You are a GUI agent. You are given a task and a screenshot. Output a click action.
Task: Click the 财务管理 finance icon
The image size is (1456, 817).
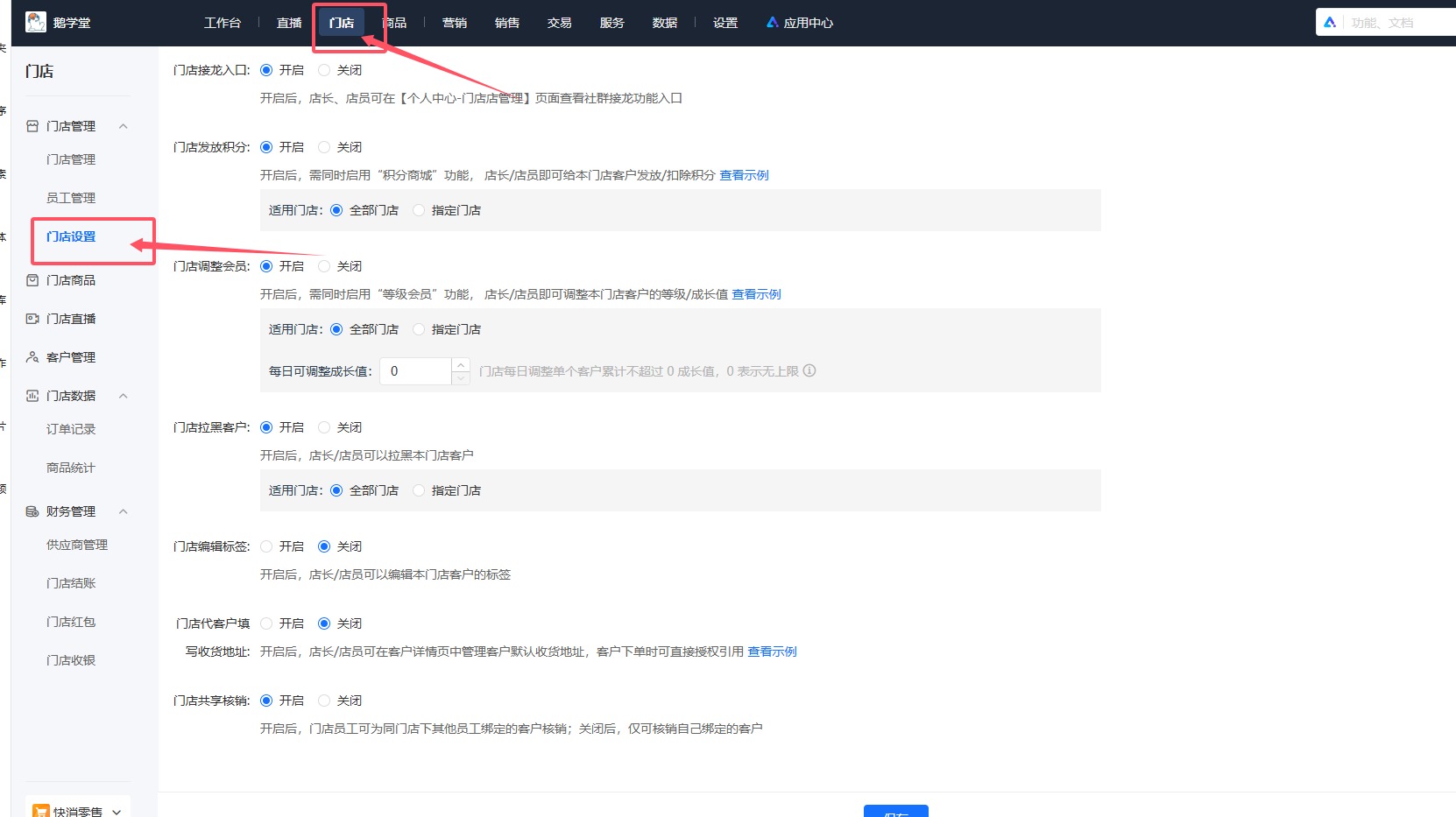coord(32,511)
